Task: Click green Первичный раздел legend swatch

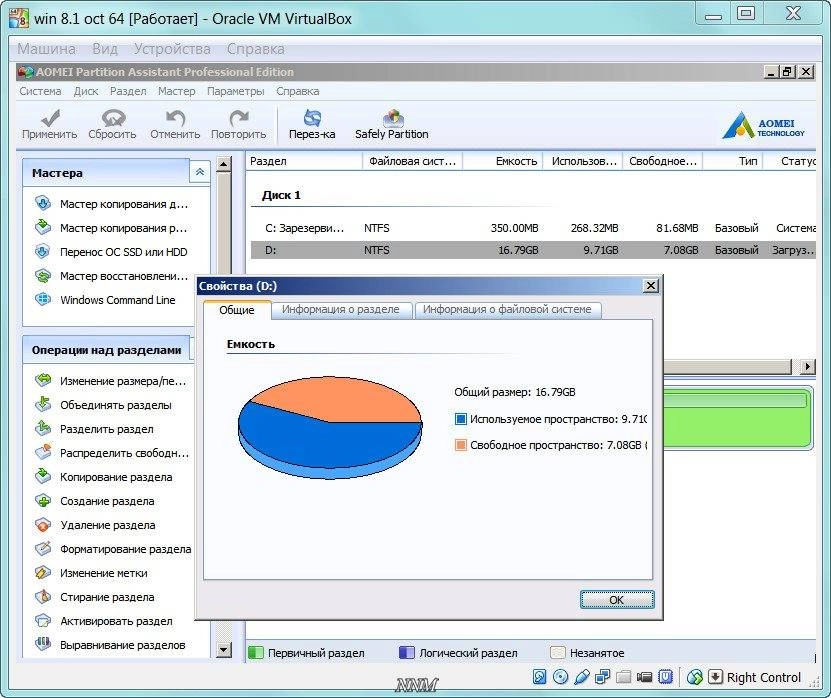Action: 256,652
